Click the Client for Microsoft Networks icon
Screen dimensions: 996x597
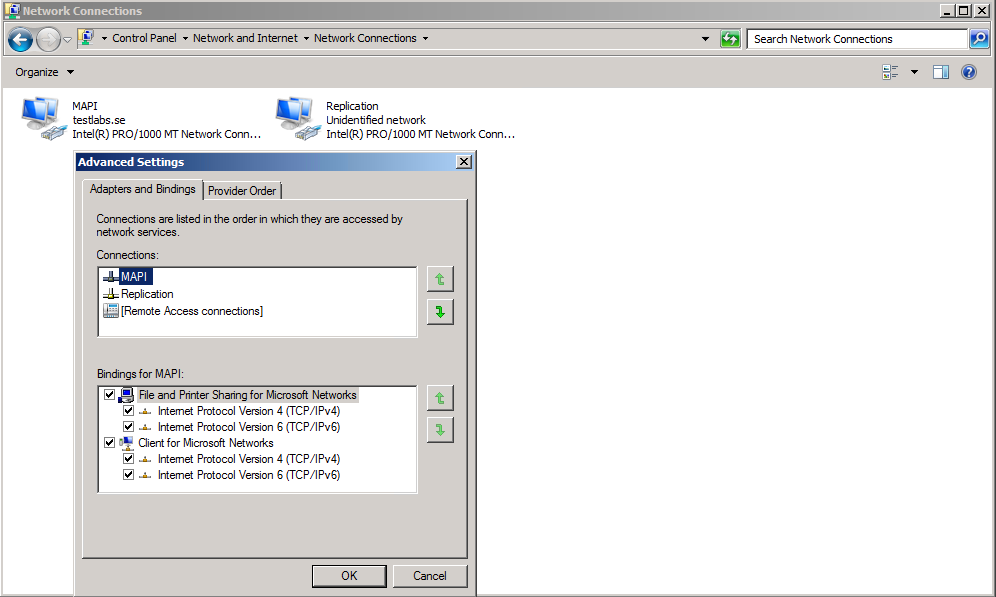[x=126, y=443]
